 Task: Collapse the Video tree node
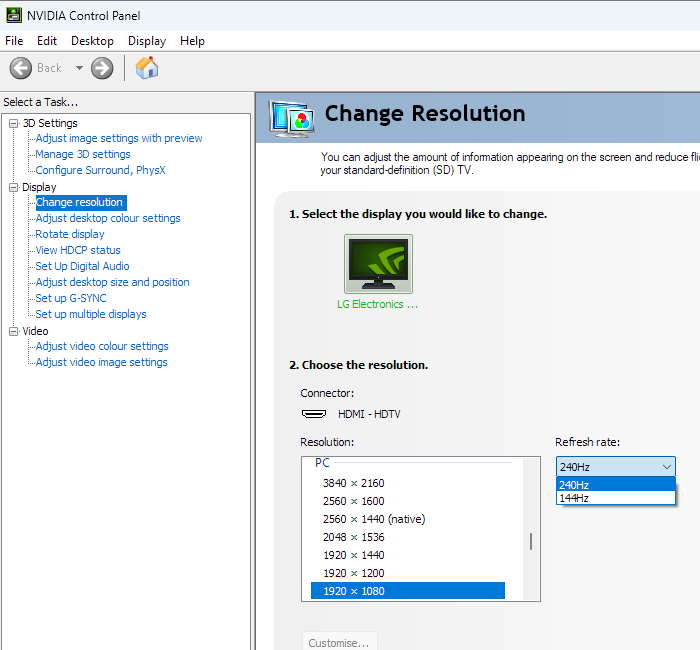[x=14, y=331]
